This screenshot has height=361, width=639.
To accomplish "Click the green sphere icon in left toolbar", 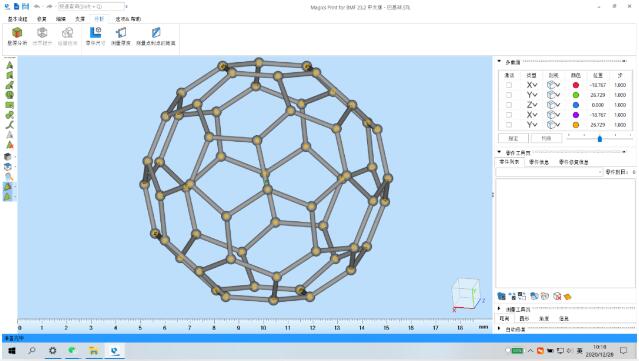I will tap(9, 95).
